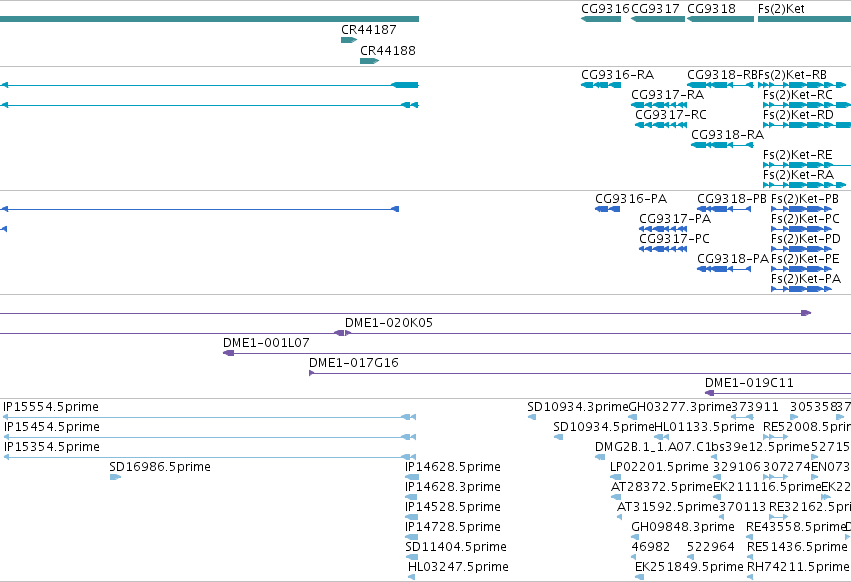
Task: Select EST SD16986.5prime
Action: [x=160, y=467]
